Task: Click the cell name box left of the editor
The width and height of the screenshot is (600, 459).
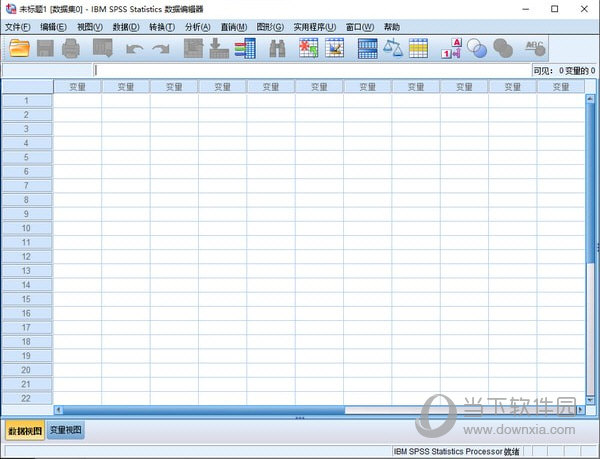Action: pos(47,70)
